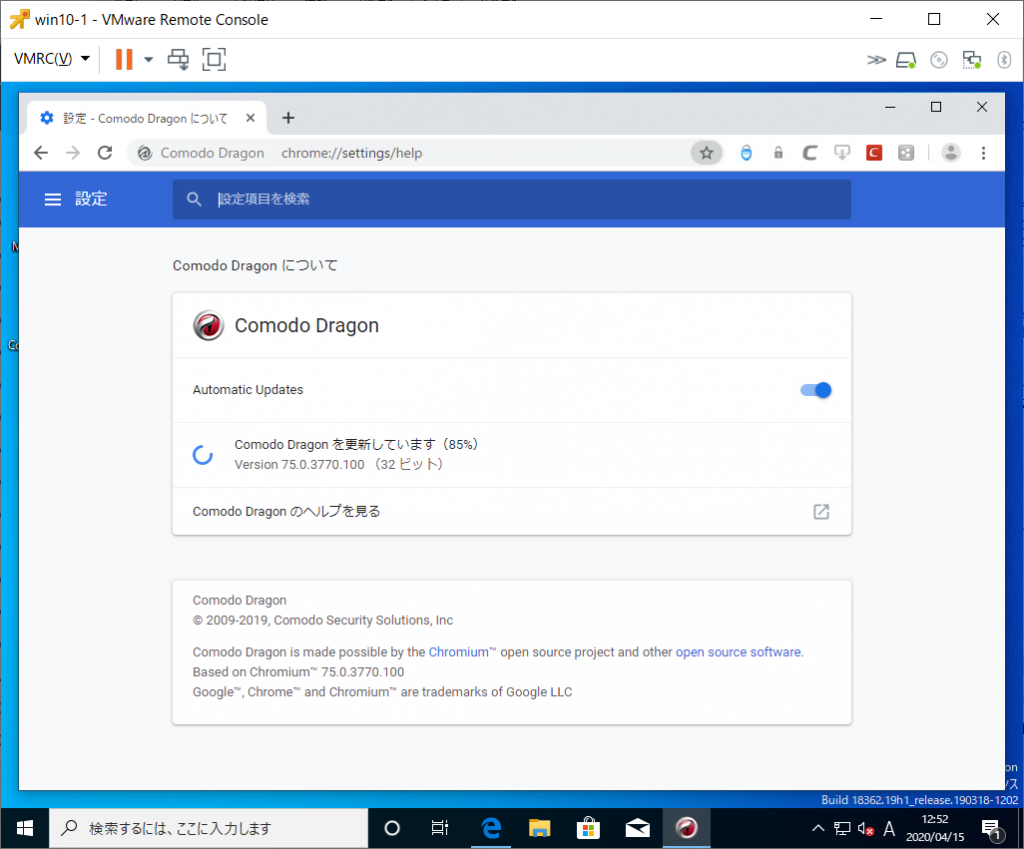Click the blue shield extension icon
Image resolution: width=1024 pixels, height=849 pixels.
746,153
